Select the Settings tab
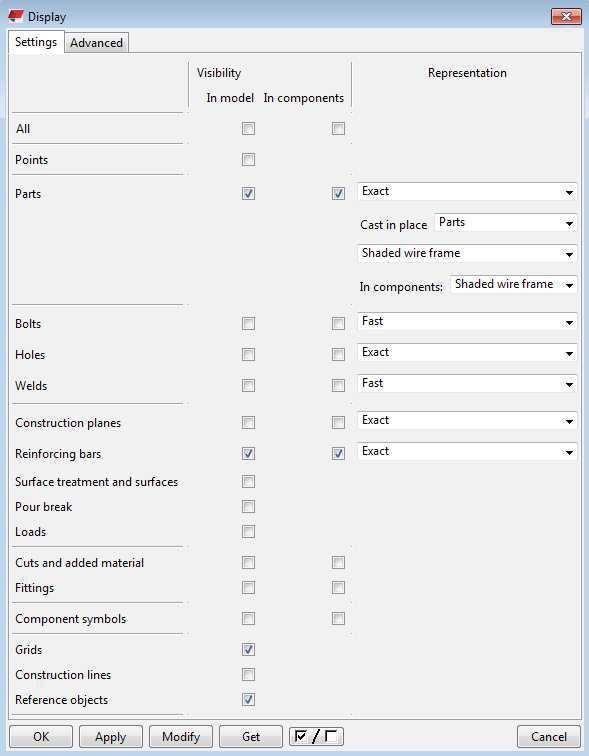The height and width of the screenshot is (756, 589). (36, 42)
